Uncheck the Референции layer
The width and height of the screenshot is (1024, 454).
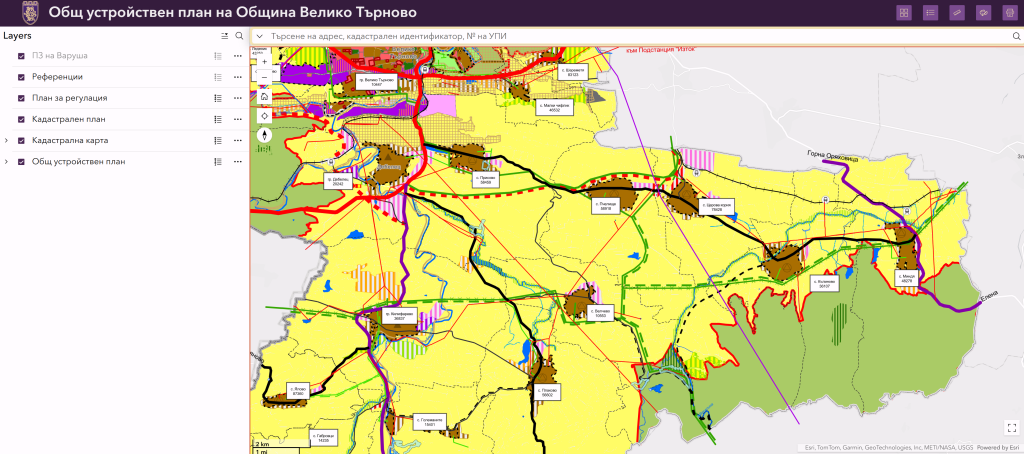pyautogui.click(x=22, y=77)
